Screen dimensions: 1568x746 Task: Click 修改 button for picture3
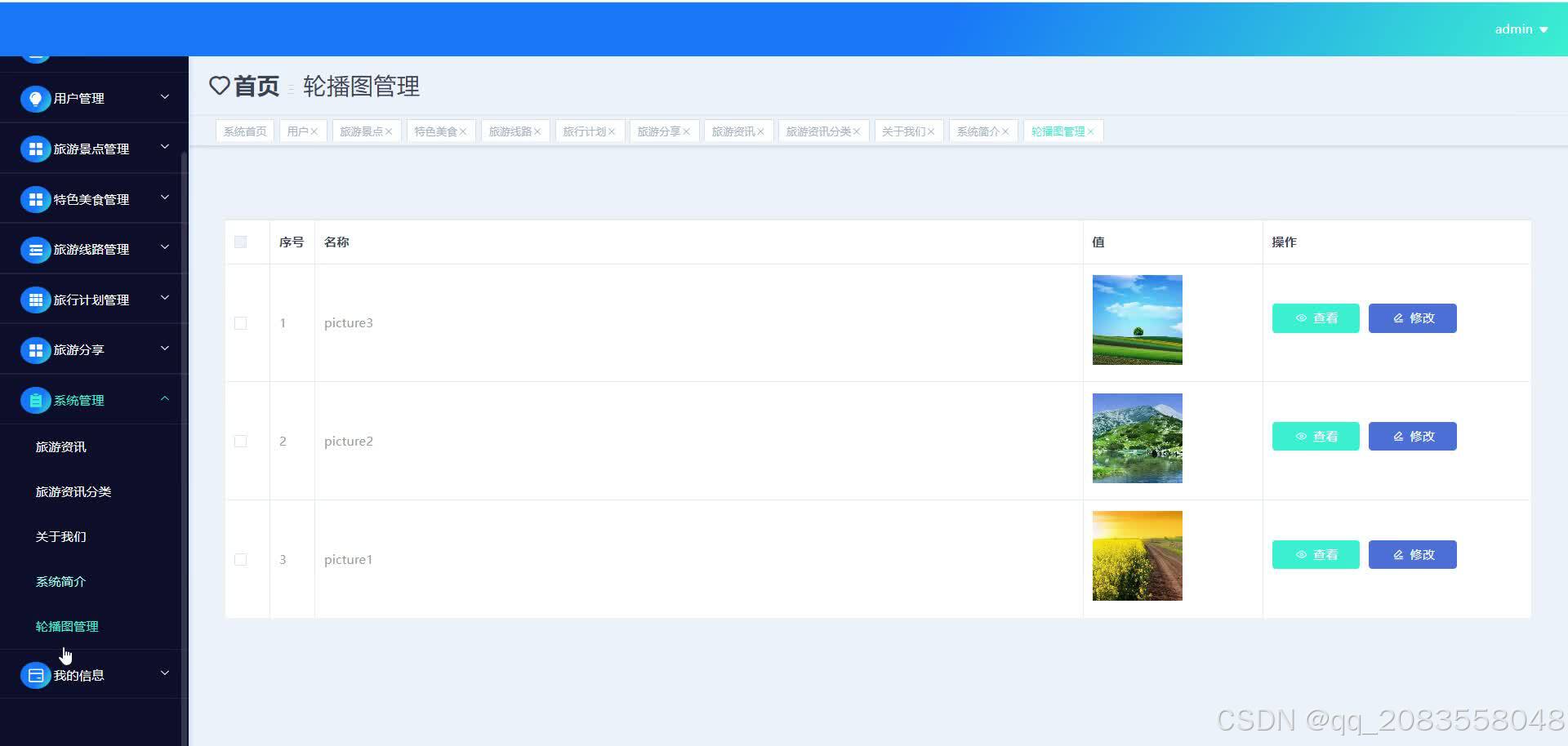click(x=1413, y=318)
